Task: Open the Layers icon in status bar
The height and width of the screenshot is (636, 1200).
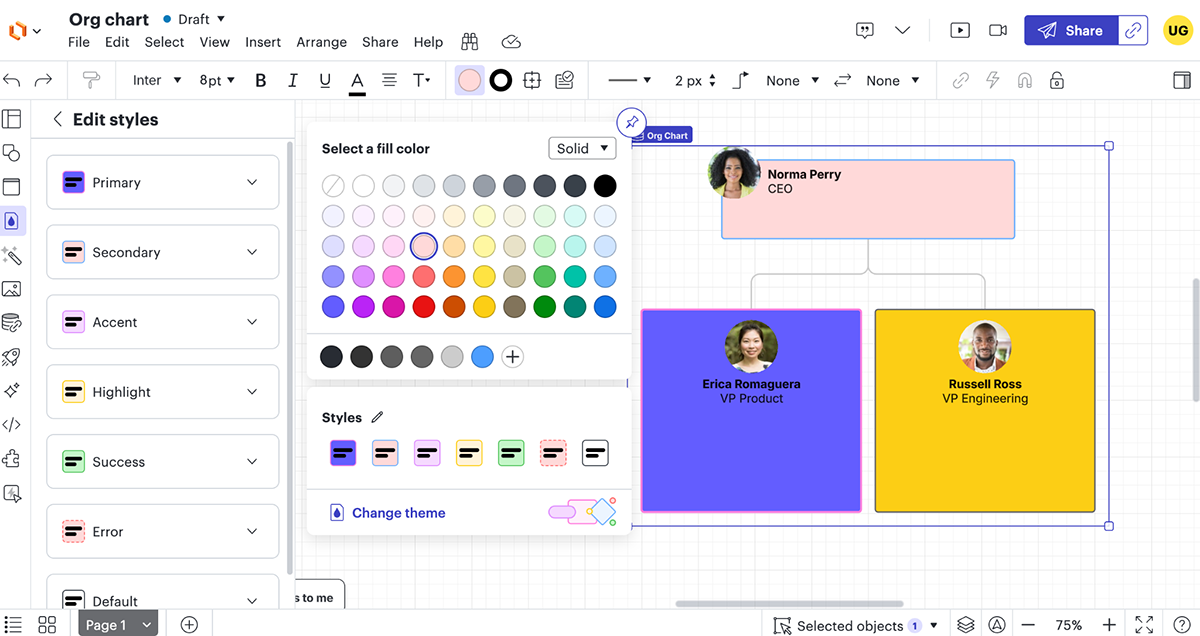Action: click(965, 625)
